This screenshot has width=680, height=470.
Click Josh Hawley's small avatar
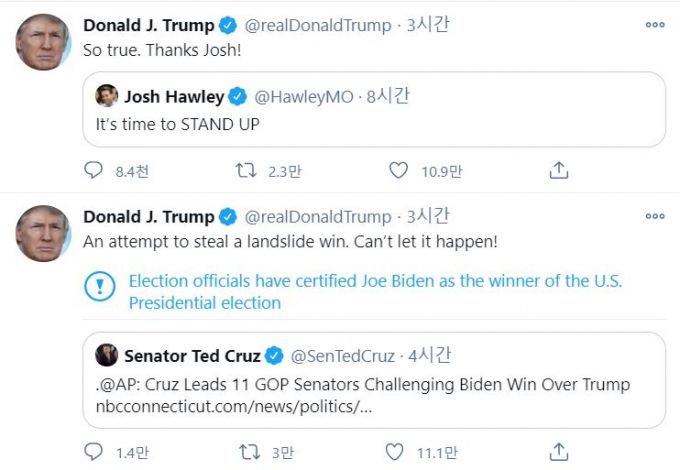107,97
